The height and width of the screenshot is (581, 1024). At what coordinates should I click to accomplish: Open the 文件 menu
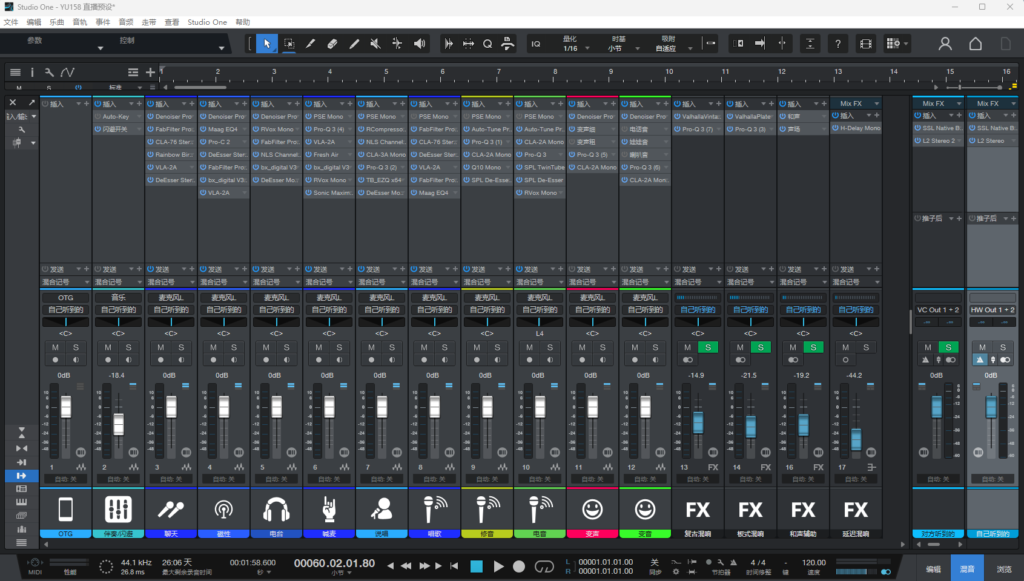coord(11,22)
